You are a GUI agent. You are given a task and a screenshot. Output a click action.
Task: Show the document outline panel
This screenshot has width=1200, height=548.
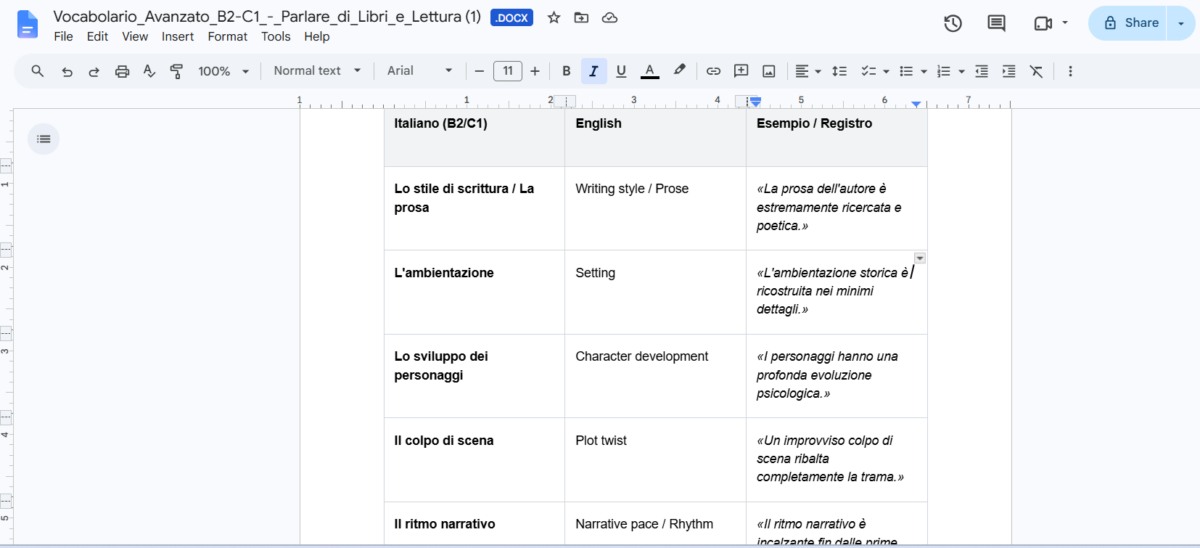pyautogui.click(x=44, y=139)
